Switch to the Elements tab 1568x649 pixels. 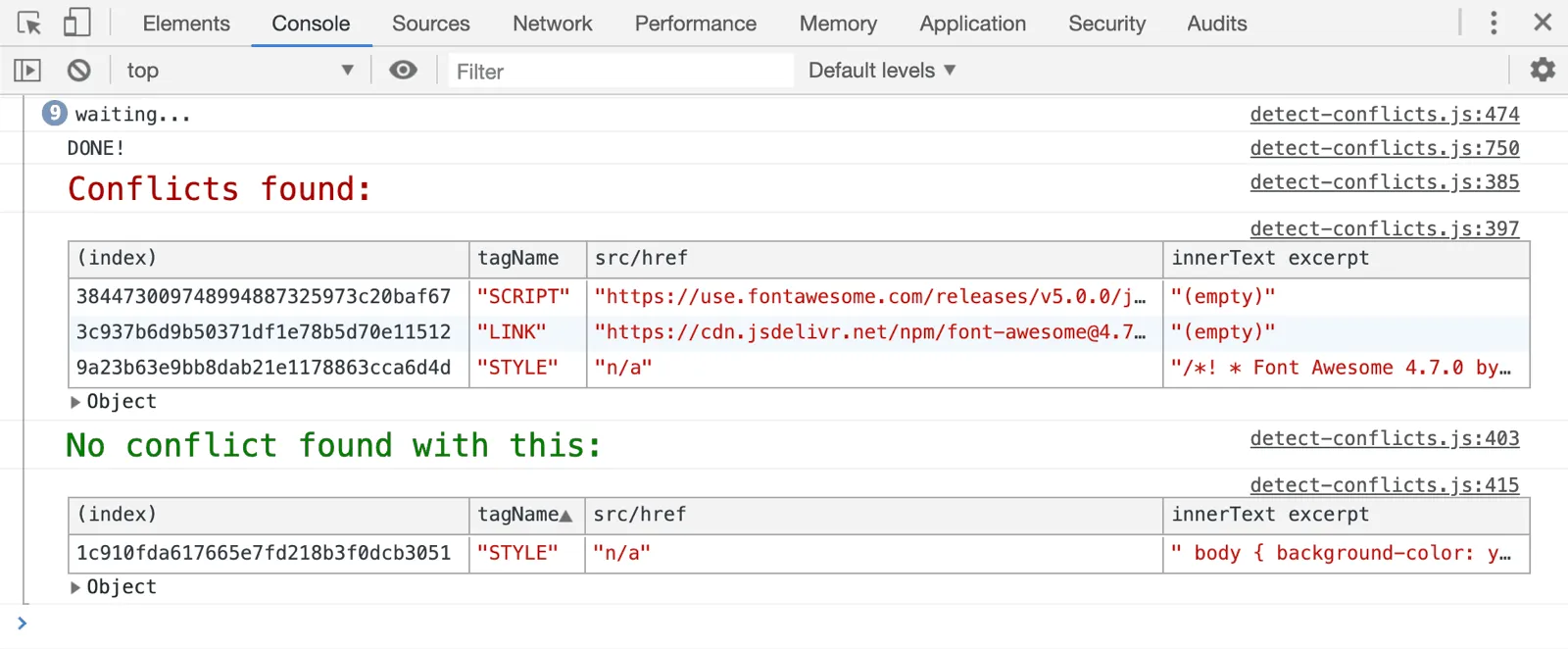click(186, 24)
